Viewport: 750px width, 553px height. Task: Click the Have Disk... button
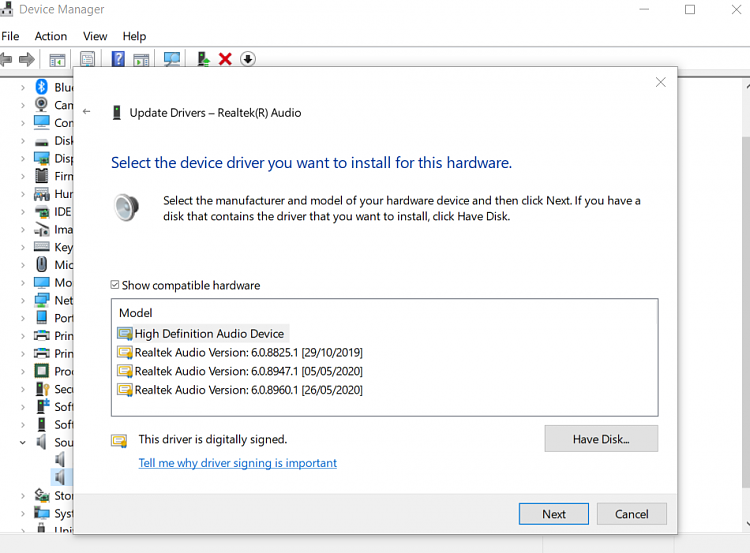(x=601, y=439)
